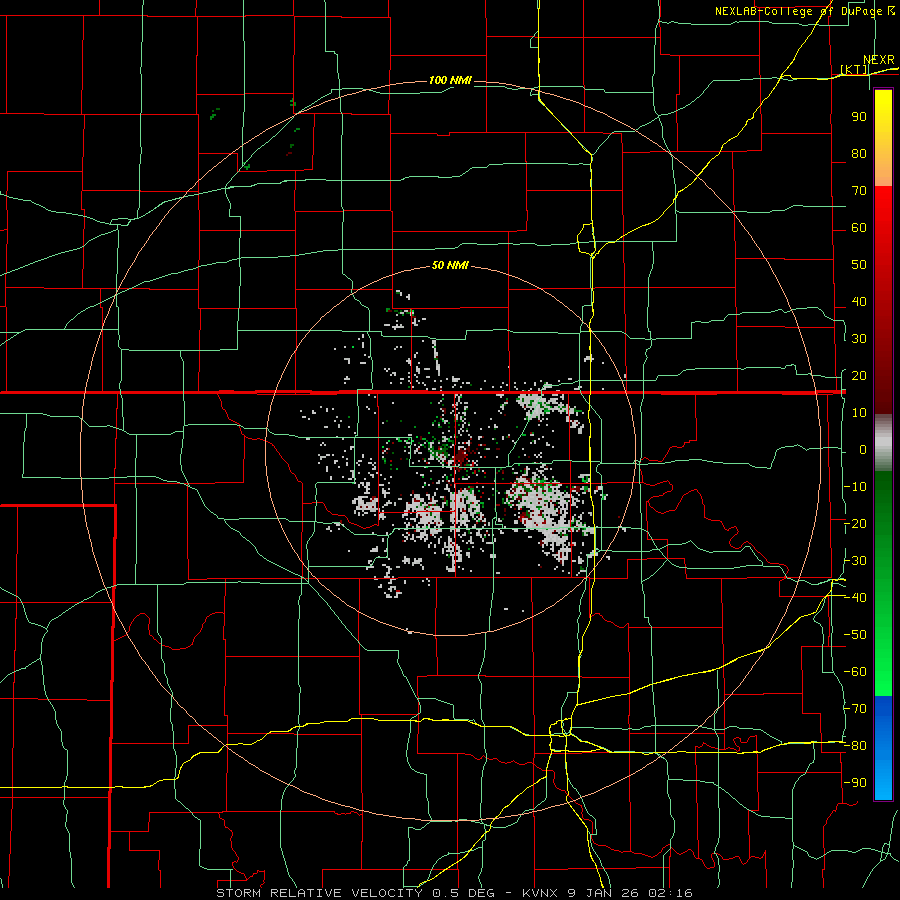Click the Storm Relative Velocity caption at bottom

coord(454,893)
